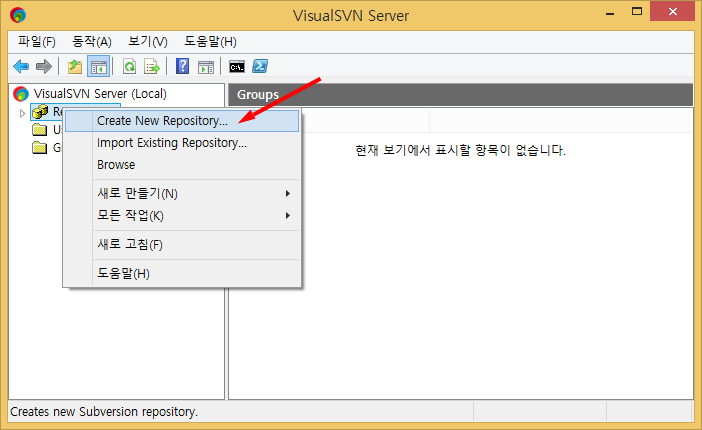Select the Repositories node icon in tree
The height and width of the screenshot is (430, 702).
[x=40, y=112]
